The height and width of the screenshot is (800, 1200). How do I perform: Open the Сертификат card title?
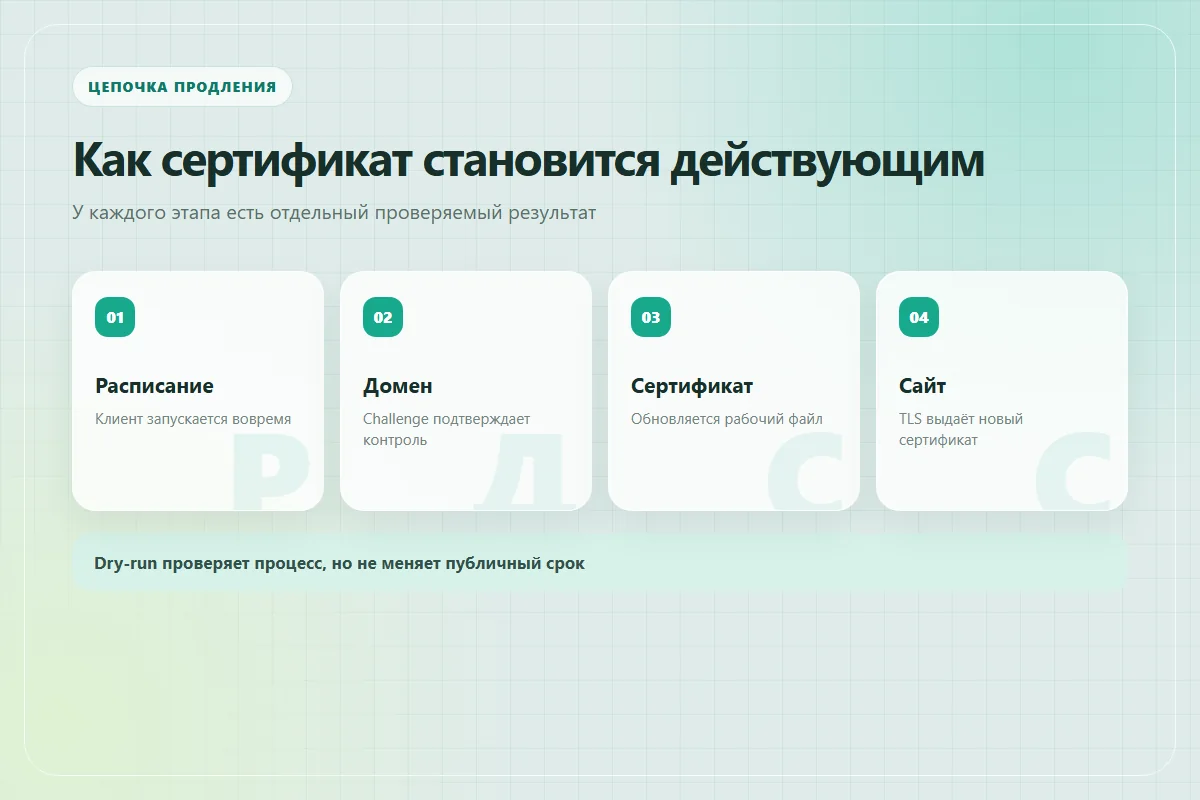coord(692,386)
